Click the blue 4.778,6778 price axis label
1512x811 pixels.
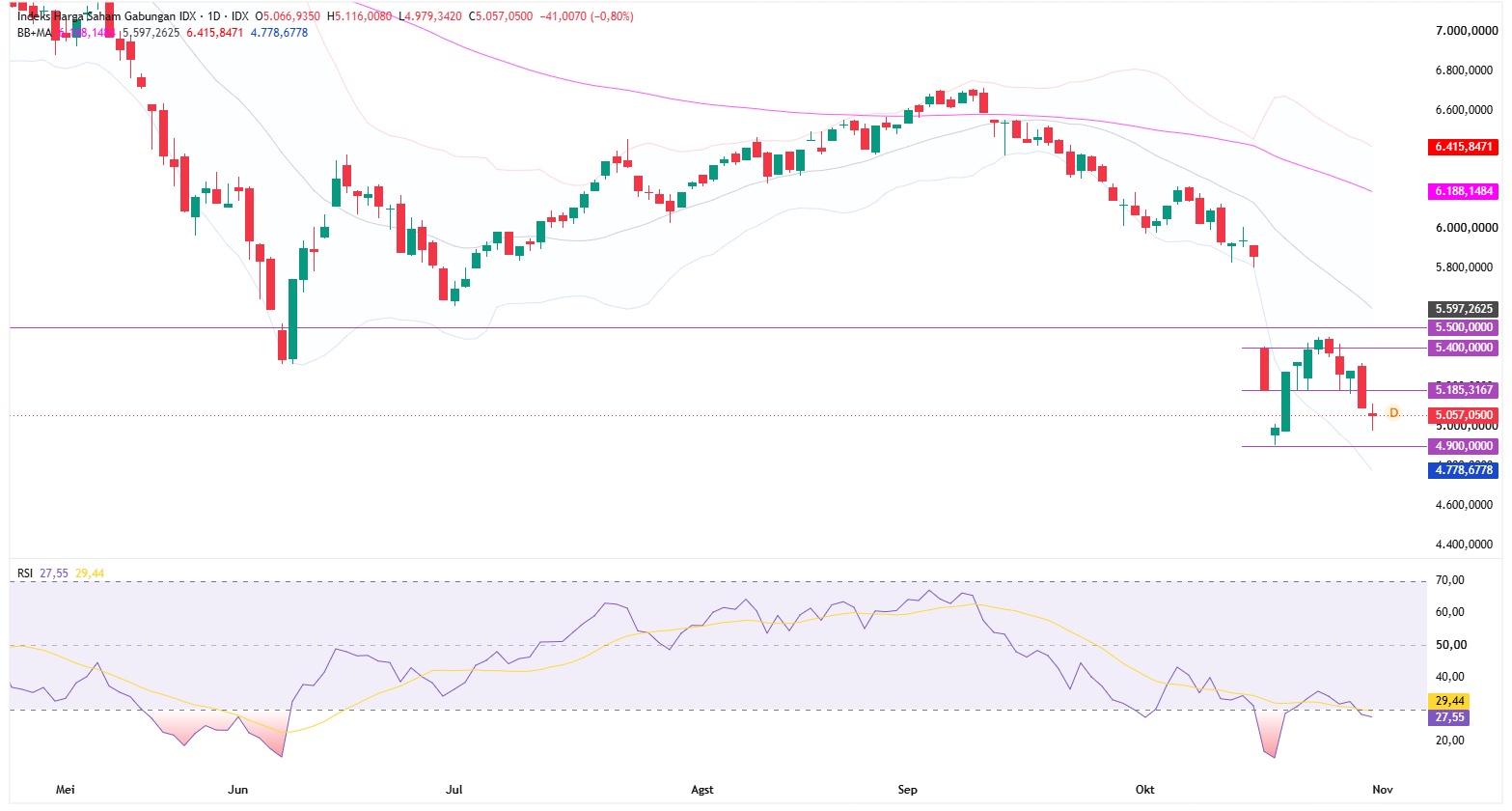(1463, 470)
